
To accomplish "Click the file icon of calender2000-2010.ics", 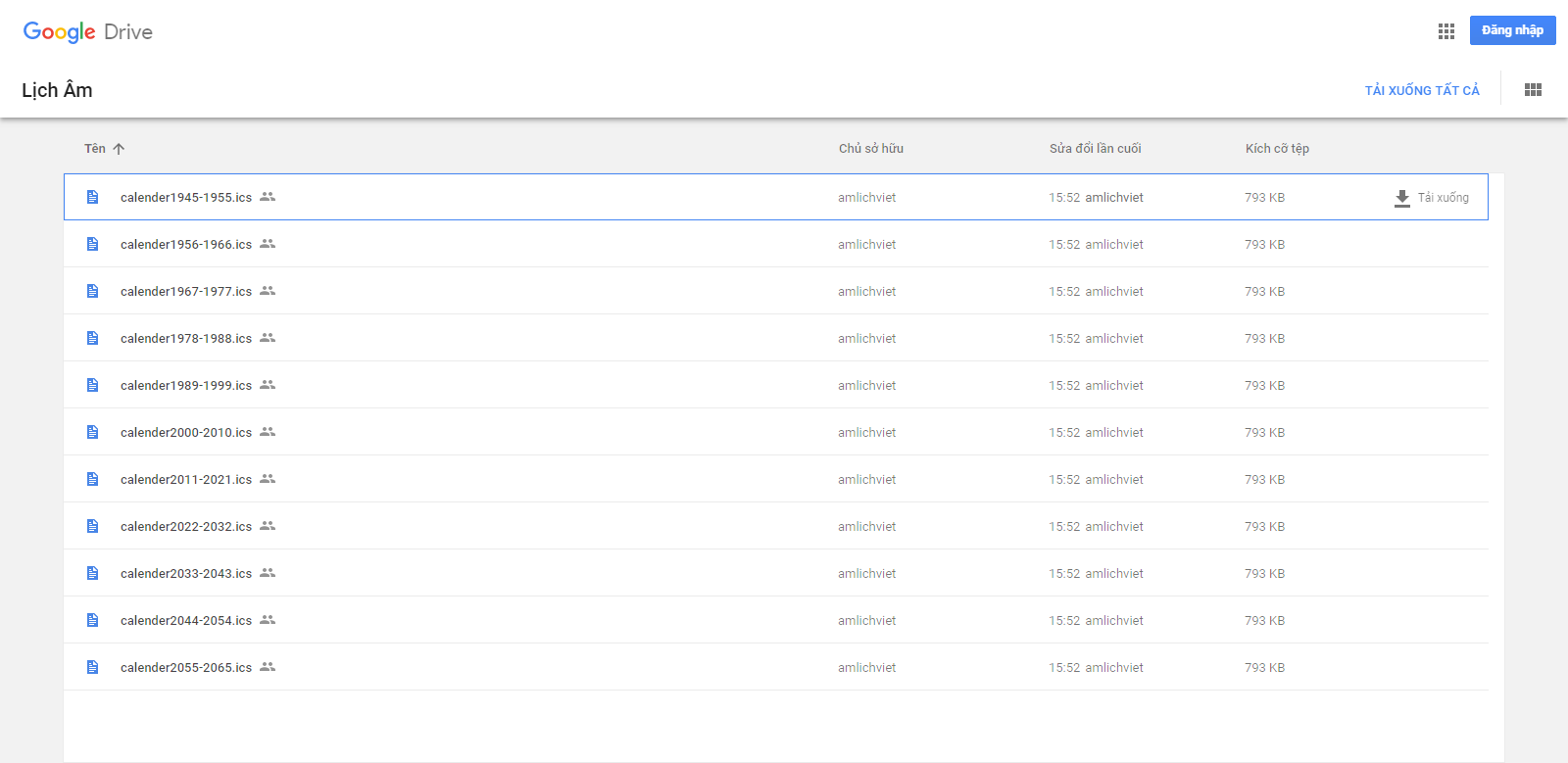I will [93, 432].
